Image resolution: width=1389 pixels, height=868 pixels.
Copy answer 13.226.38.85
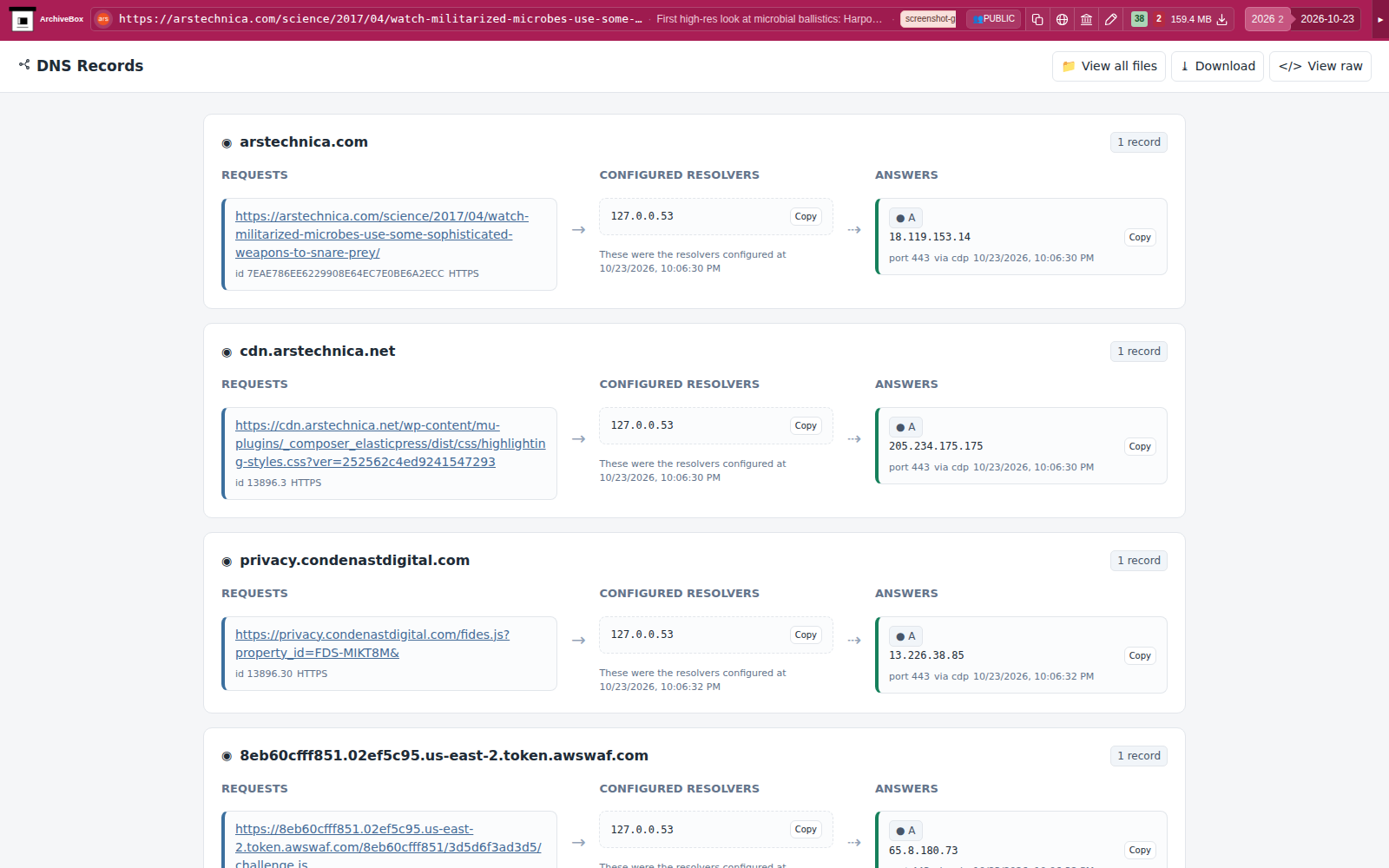1140,655
